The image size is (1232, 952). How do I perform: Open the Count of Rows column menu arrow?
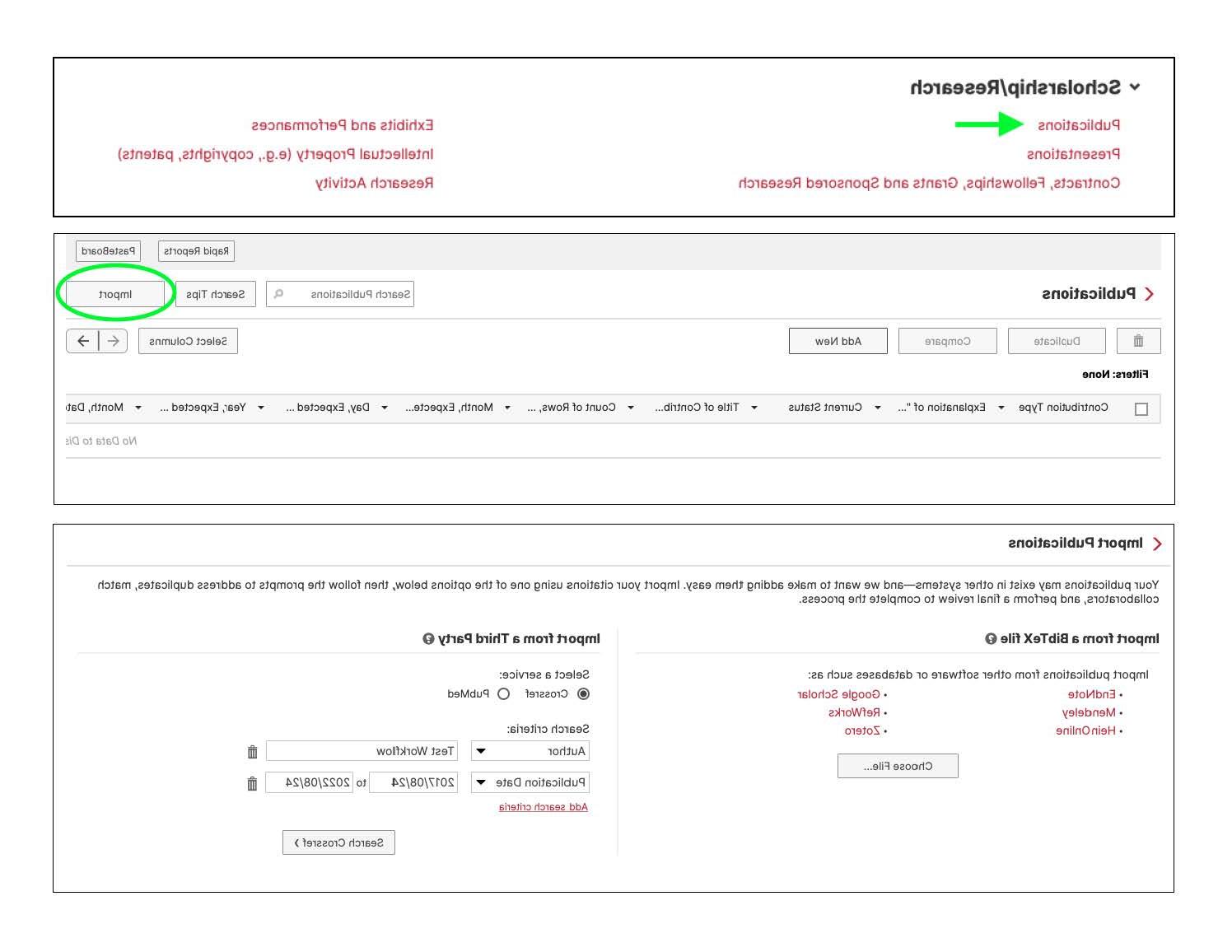[x=507, y=408]
